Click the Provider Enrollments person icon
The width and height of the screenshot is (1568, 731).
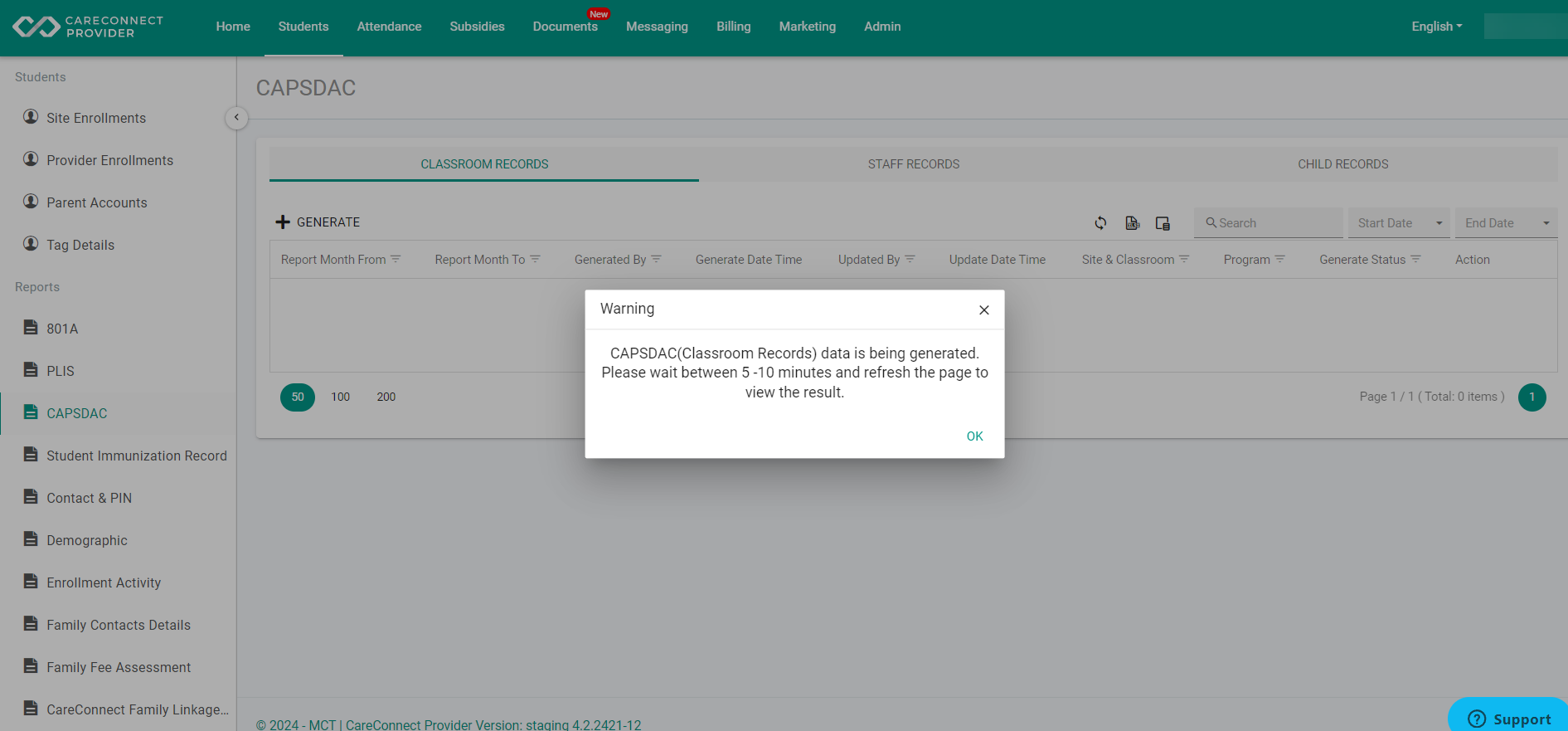(31, 159)
